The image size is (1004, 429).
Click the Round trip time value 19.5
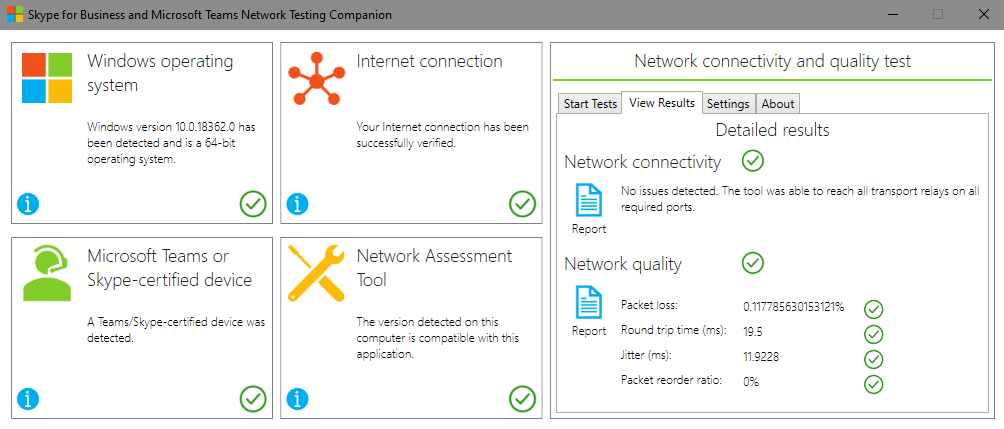click(x=752, y=332)
